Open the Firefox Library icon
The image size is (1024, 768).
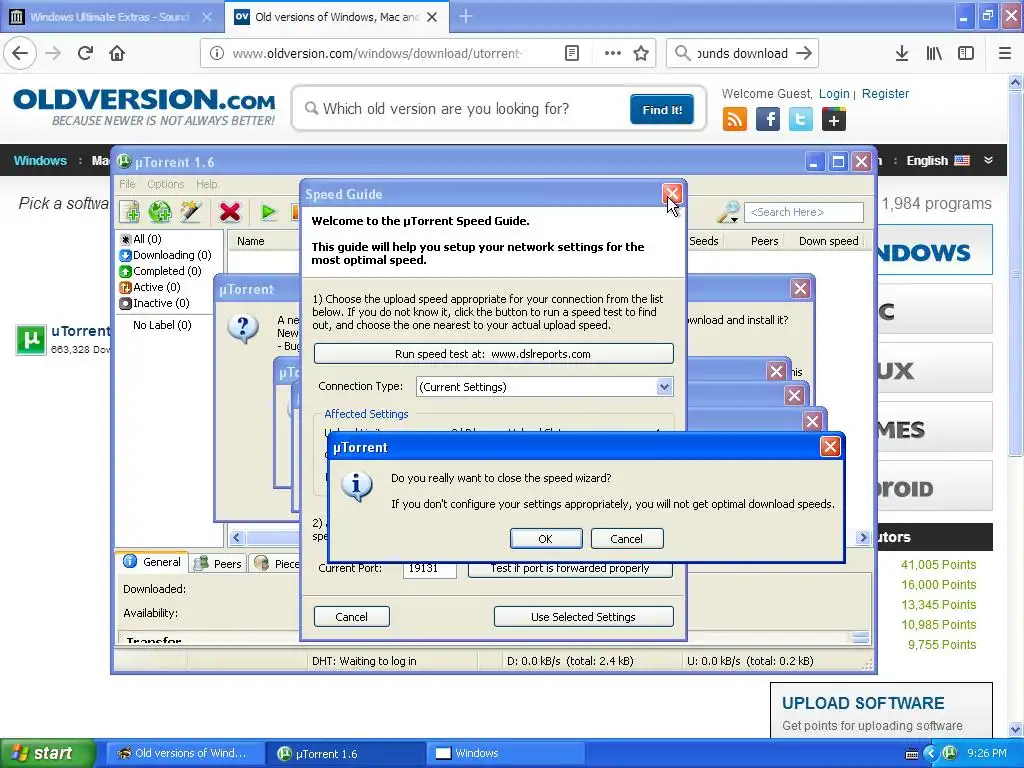934,54
